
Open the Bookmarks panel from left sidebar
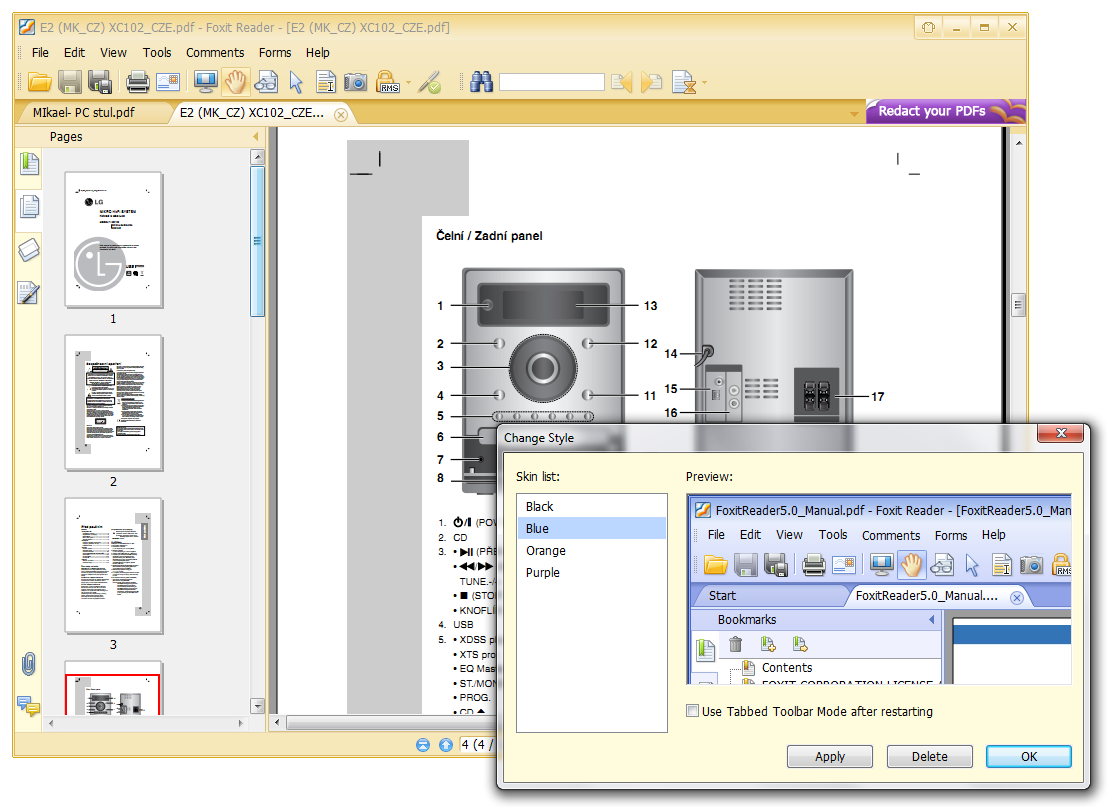point(29,164)
